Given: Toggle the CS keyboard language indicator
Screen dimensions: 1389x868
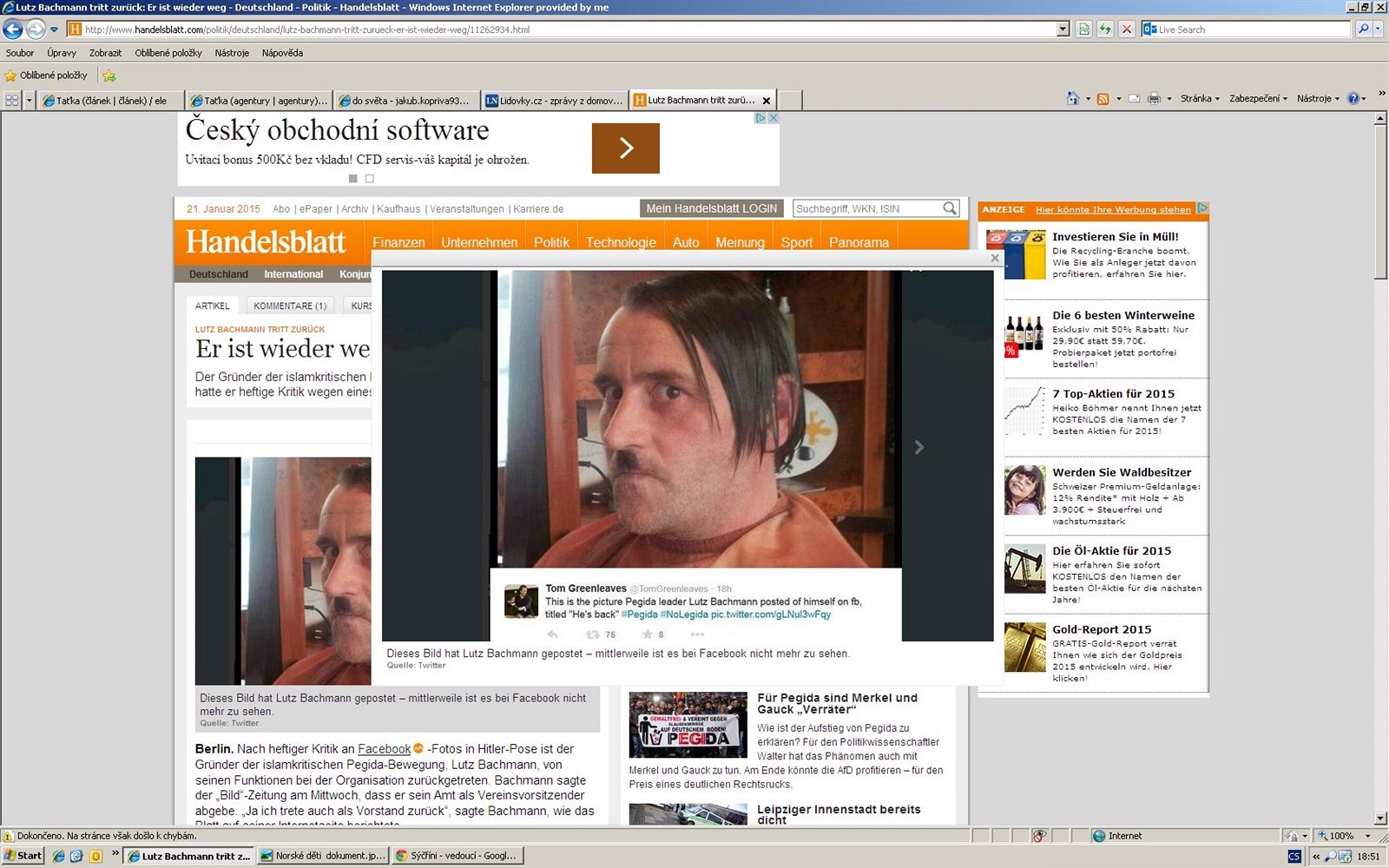Looking at the screenshot, I should (x=1294, y=856).
